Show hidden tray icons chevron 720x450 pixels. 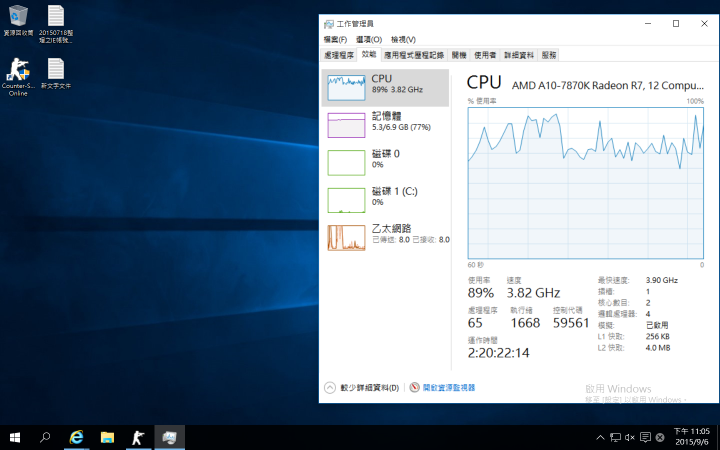coord(600,437)
